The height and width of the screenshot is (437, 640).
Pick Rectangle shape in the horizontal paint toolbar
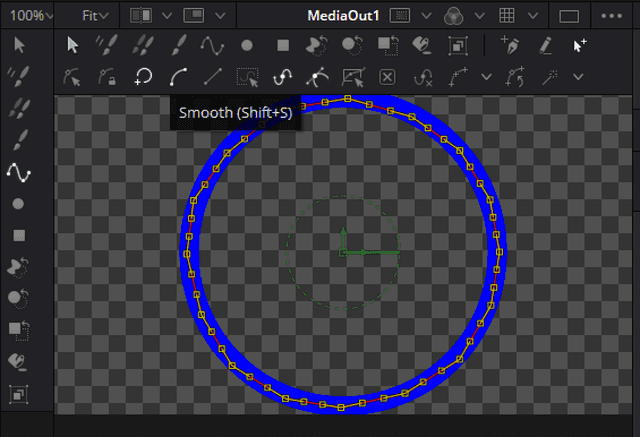283,45
